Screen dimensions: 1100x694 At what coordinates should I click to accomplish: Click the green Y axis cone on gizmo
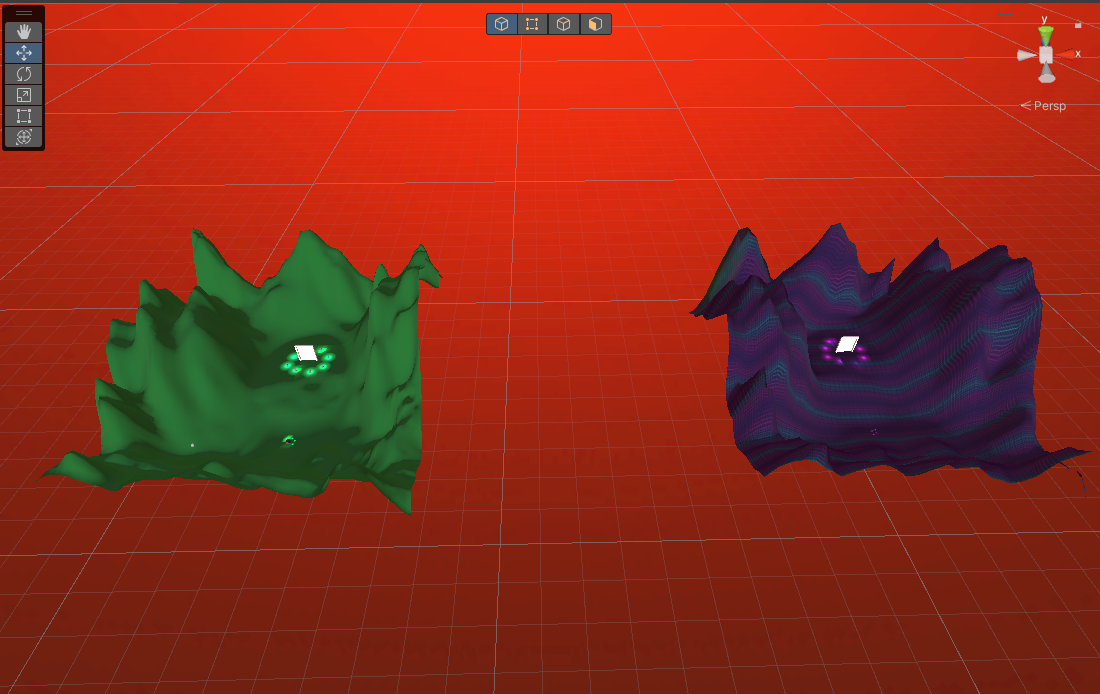tap(1045, 35)
